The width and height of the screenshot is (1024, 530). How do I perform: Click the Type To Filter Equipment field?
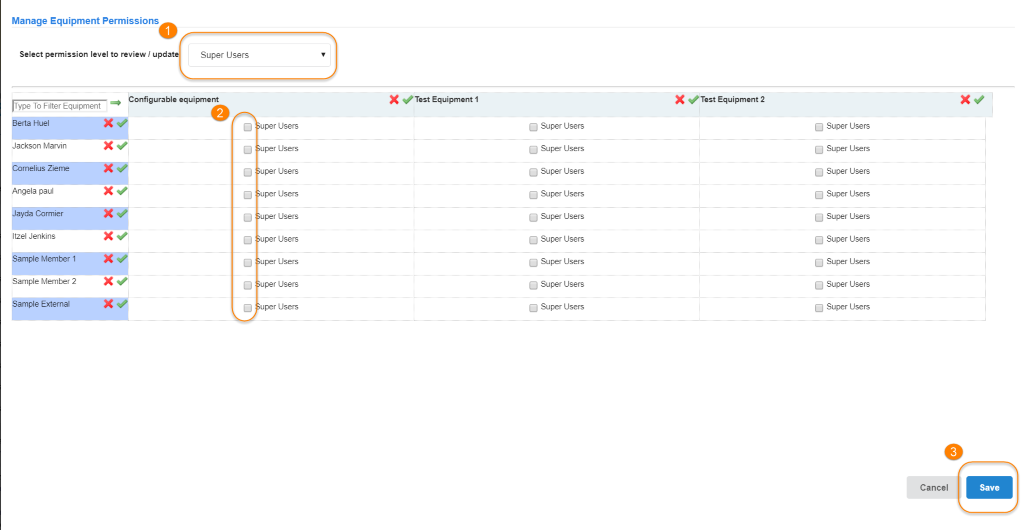(59, 105)
